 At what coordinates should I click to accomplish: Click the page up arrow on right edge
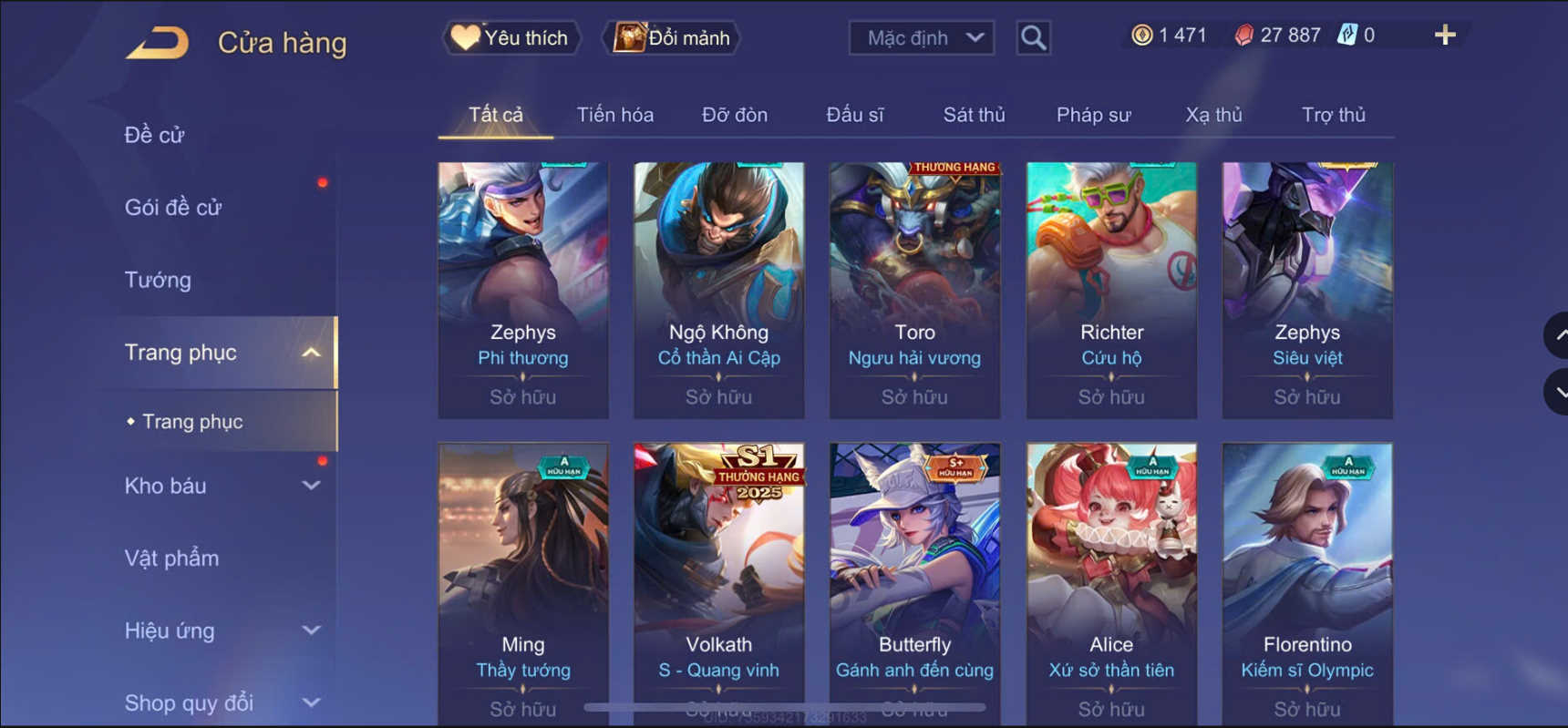[1557, 335]
